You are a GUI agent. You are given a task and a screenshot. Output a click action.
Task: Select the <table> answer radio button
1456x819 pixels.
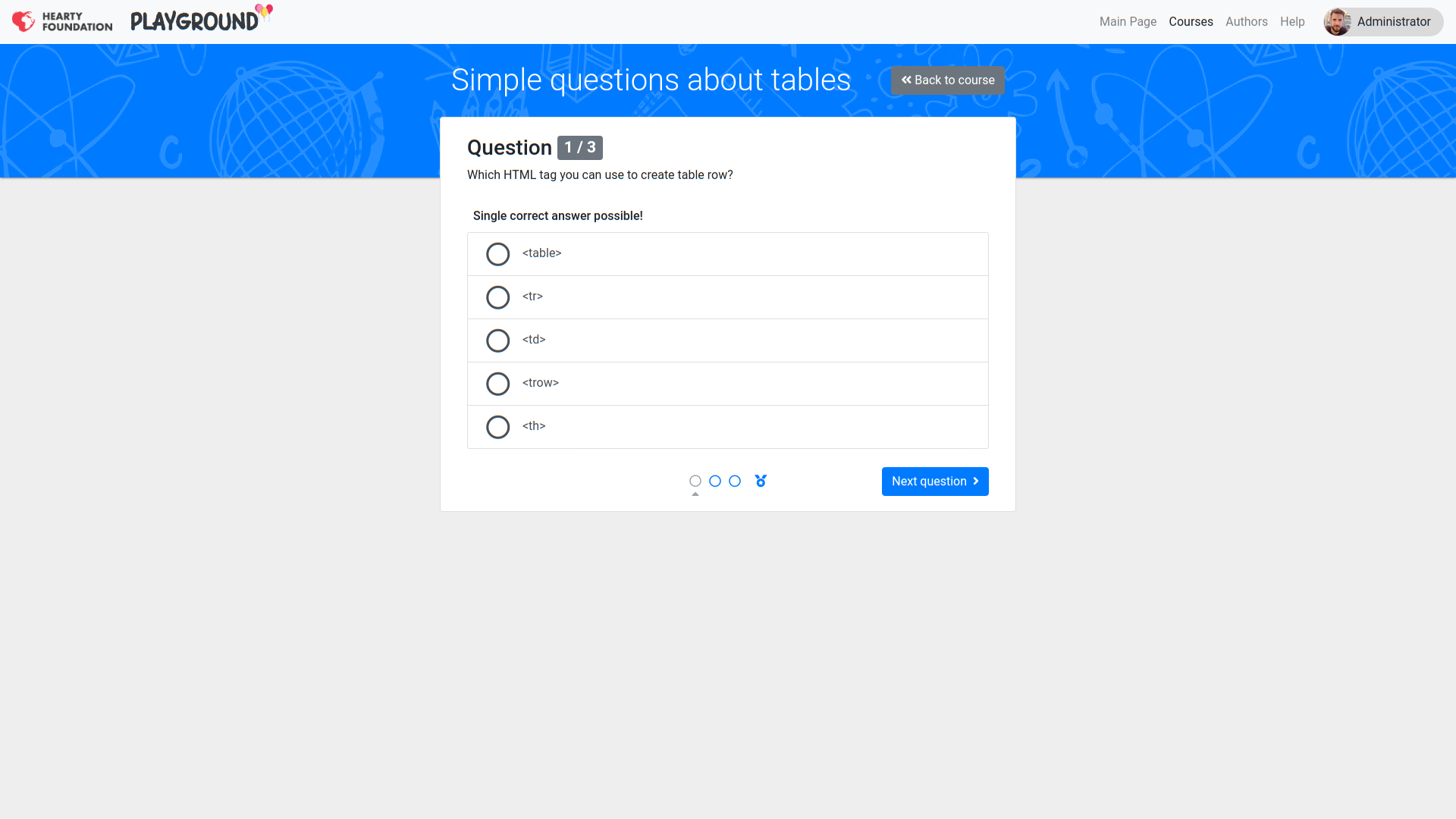(x=498, y=254)
